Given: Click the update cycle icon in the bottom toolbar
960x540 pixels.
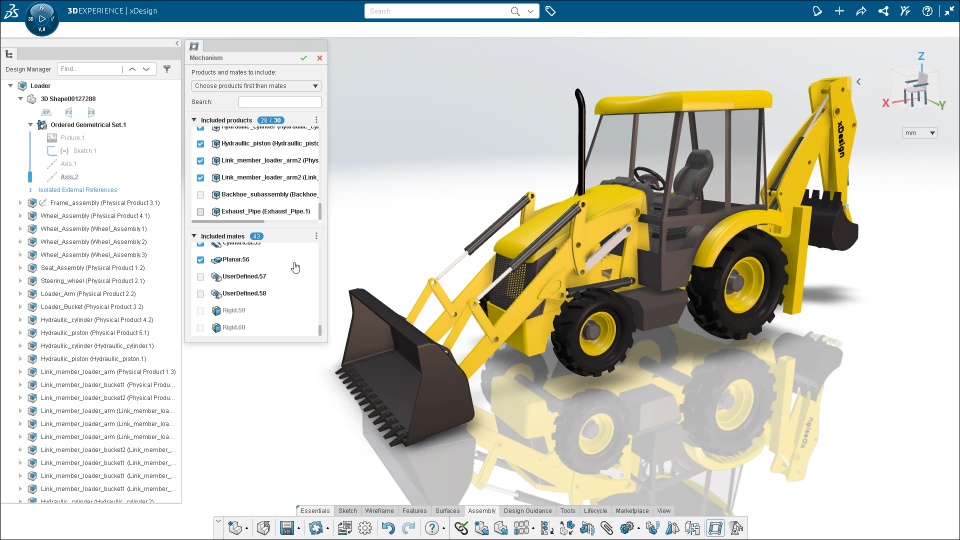Looking at the screenshot, I should click(315, 528).
